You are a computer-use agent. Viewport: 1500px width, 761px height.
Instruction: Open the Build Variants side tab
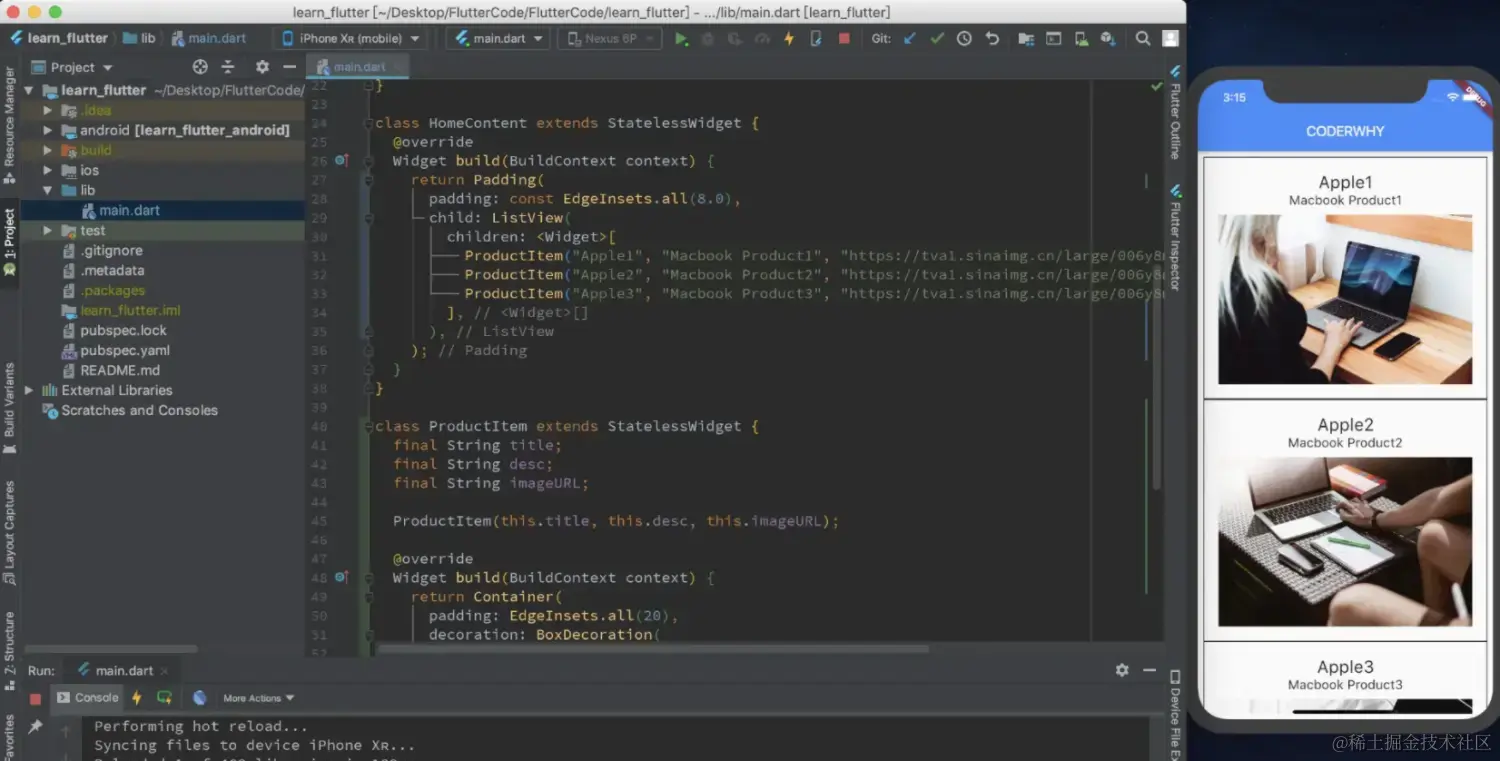point(9,408)
